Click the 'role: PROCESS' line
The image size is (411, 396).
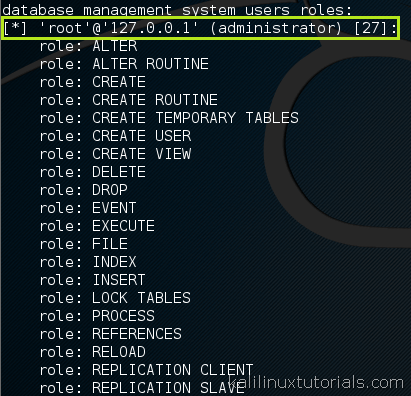(97, 316)
